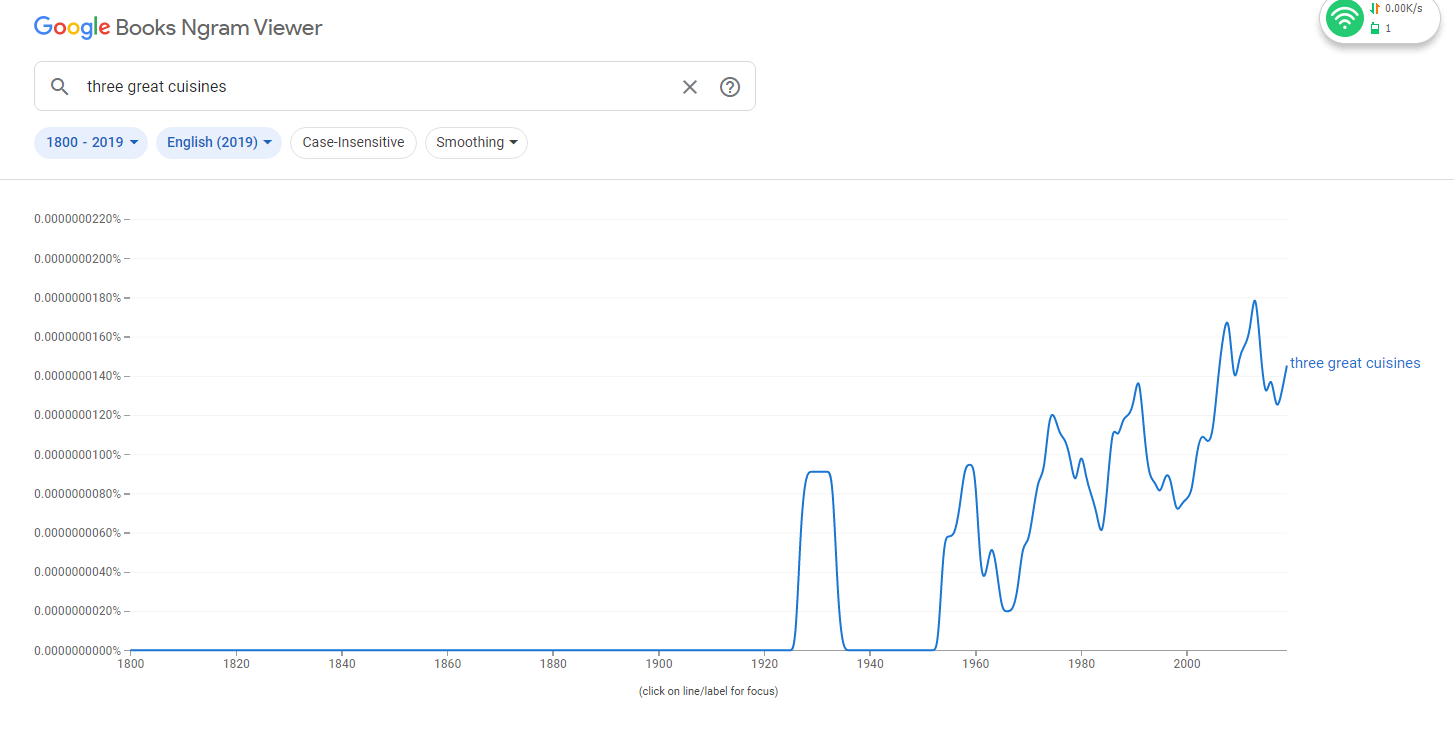Click the 0.00K/s network speed readout
The height and width of the screenshot is (736, 1454).
pyautogui.click(x=1403, y=9)
